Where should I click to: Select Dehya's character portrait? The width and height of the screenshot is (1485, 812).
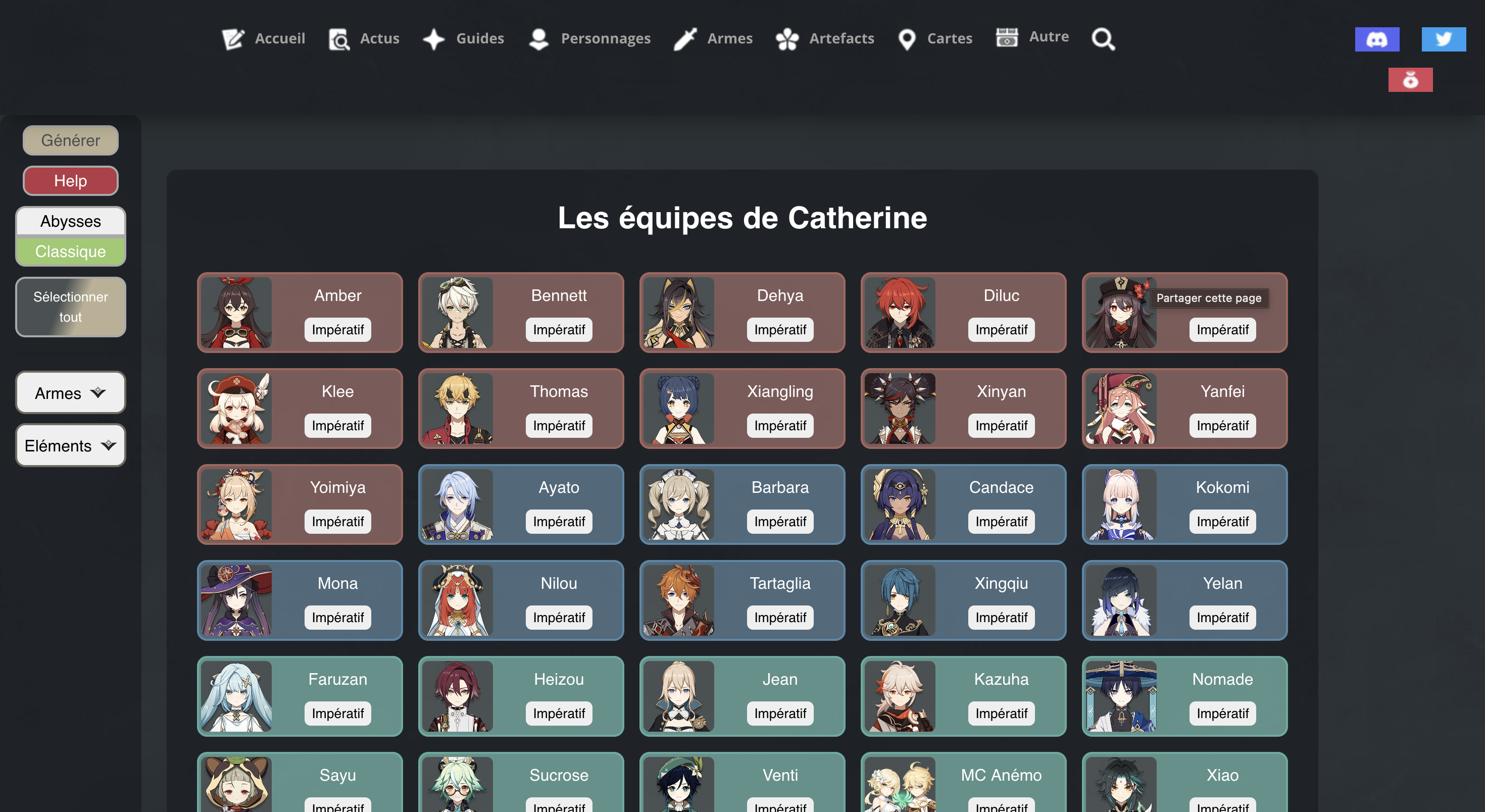click(678, 313)
